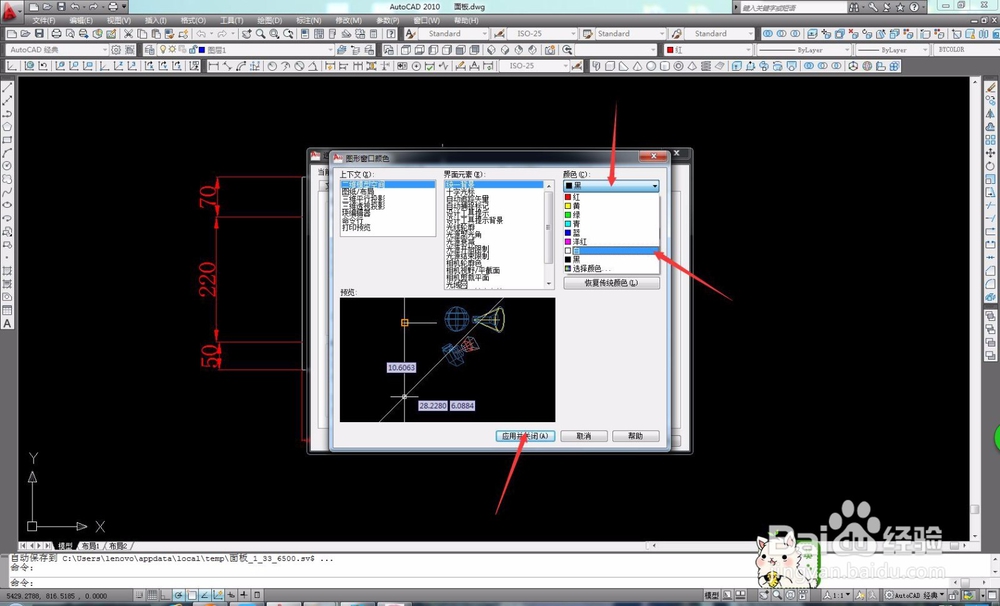1000x606 pixels.
Task: Toggle the layer lock padlock icon
Action: 192,49
